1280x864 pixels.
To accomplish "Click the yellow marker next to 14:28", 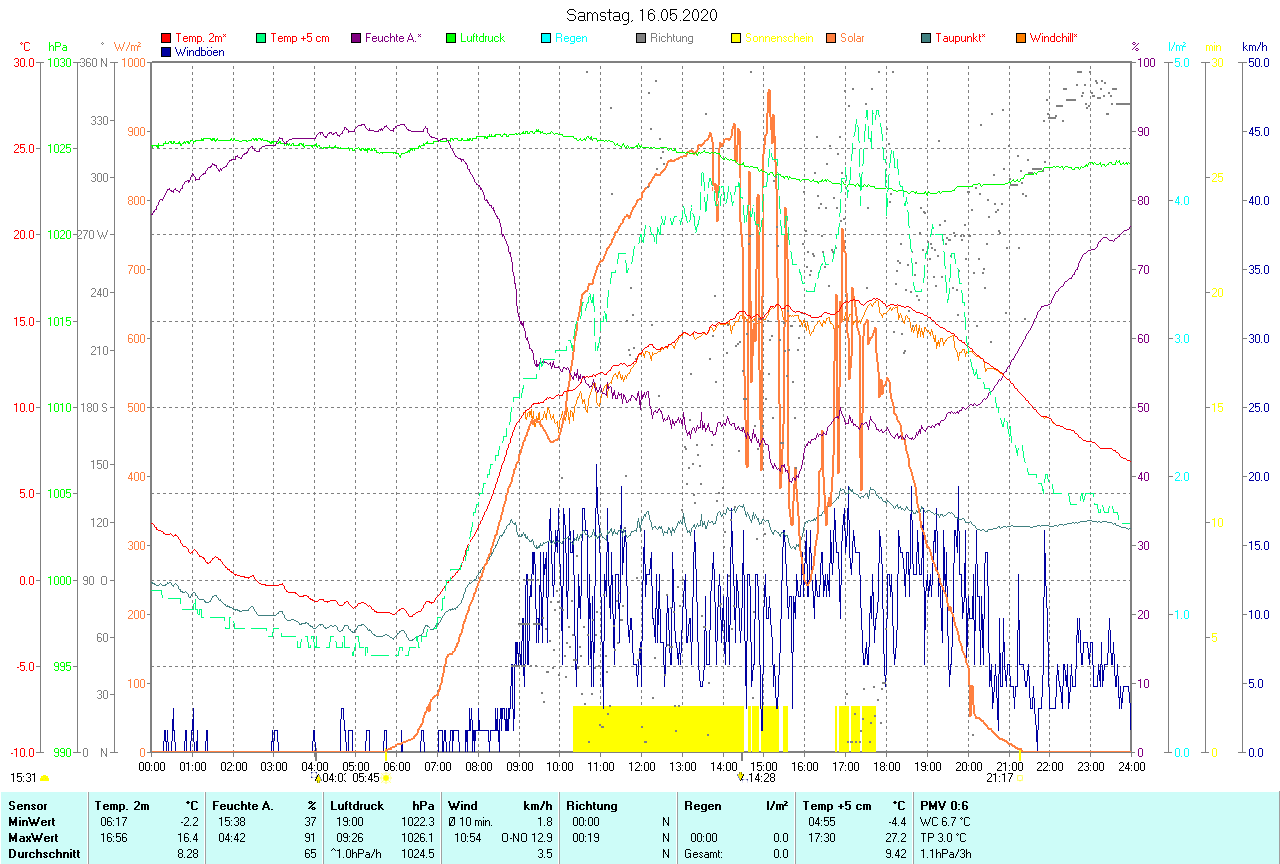I will pyautogui.click(x=741, y=776).
